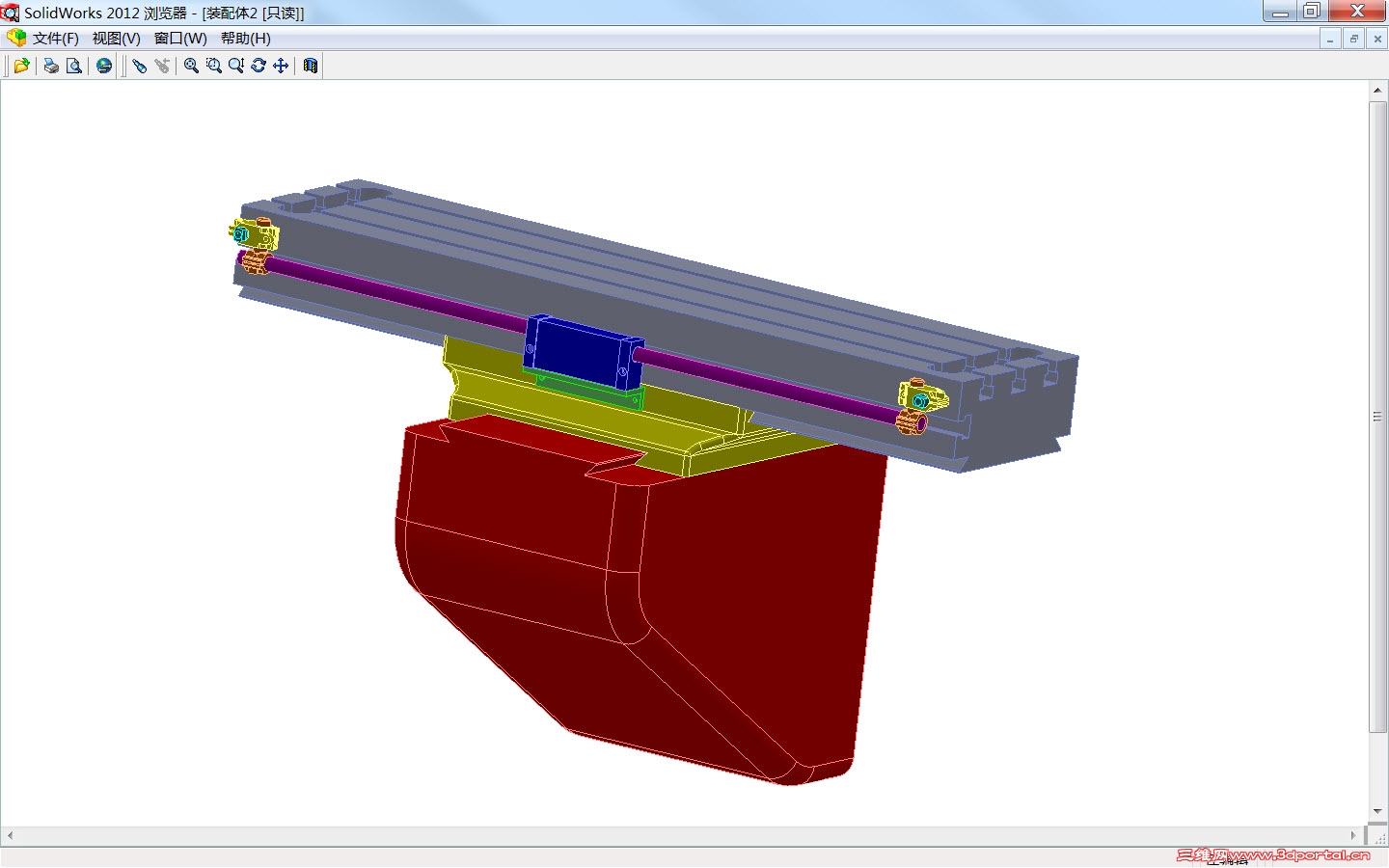Click the globe web icon in toolbar
The image size is (1389, 868).
[104, 66]
